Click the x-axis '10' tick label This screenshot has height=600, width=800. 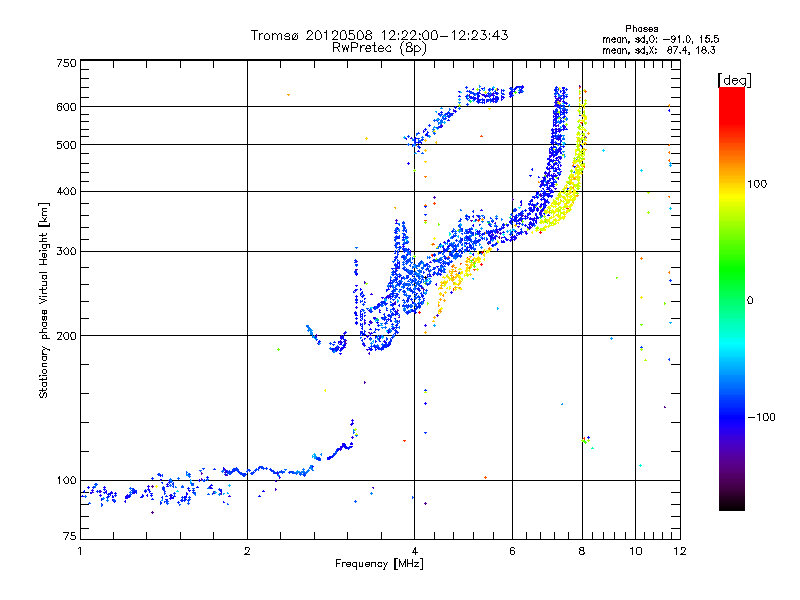click(636, 551)
